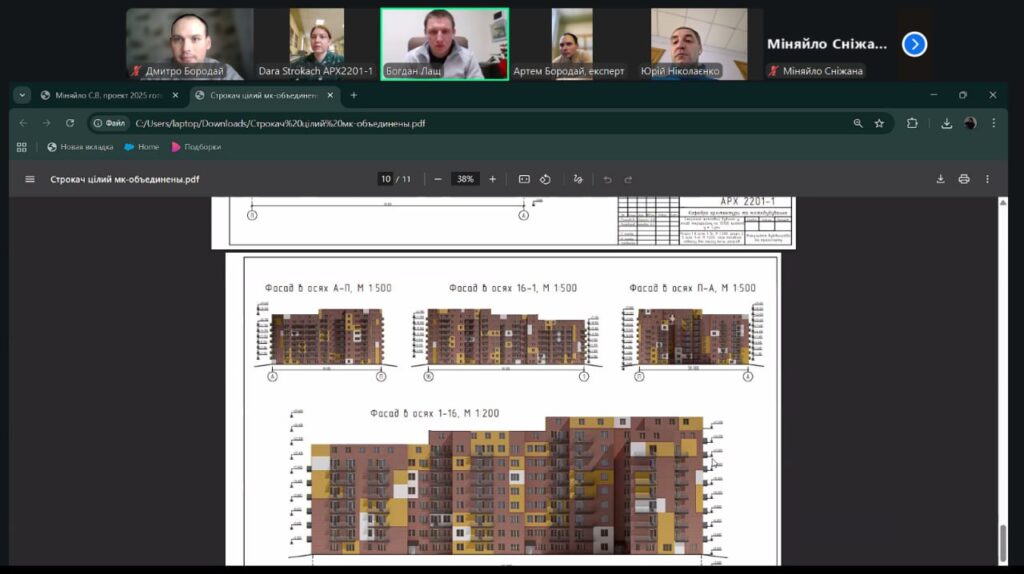Print the PDF document
The image size is (1024, 574).
964,179
